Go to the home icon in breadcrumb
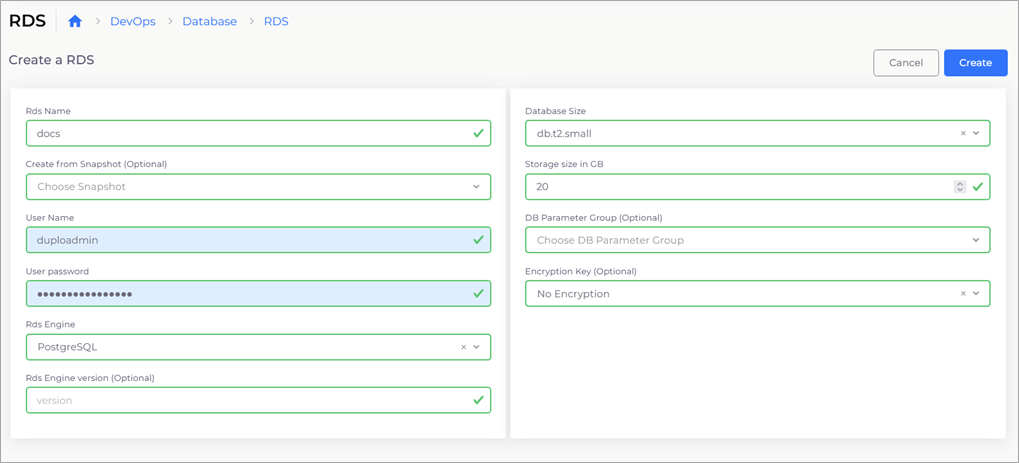Viewport: 1019px width, 463px height. pos(75,21)
